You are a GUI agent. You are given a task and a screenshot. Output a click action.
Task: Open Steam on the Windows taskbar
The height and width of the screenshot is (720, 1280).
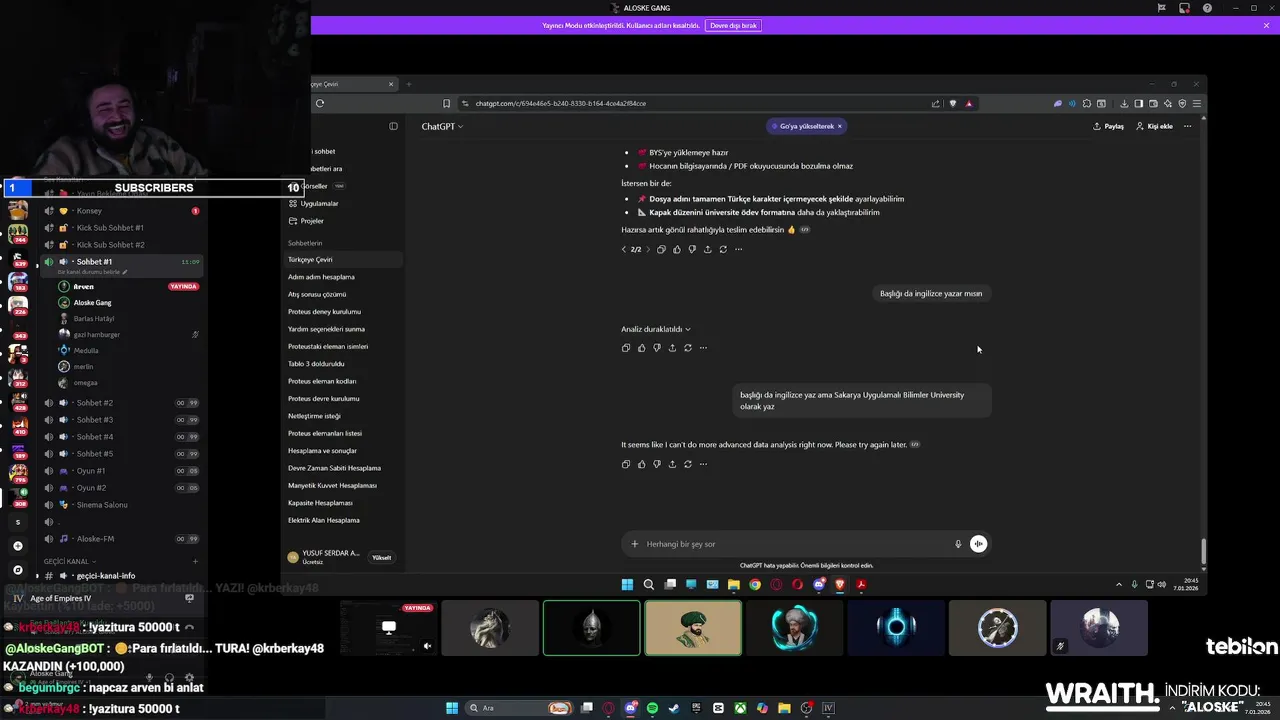point(674,708)
